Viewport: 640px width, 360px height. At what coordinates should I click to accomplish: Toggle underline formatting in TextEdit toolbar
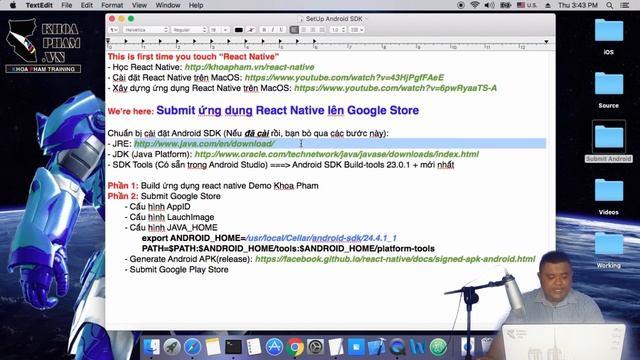281,30
